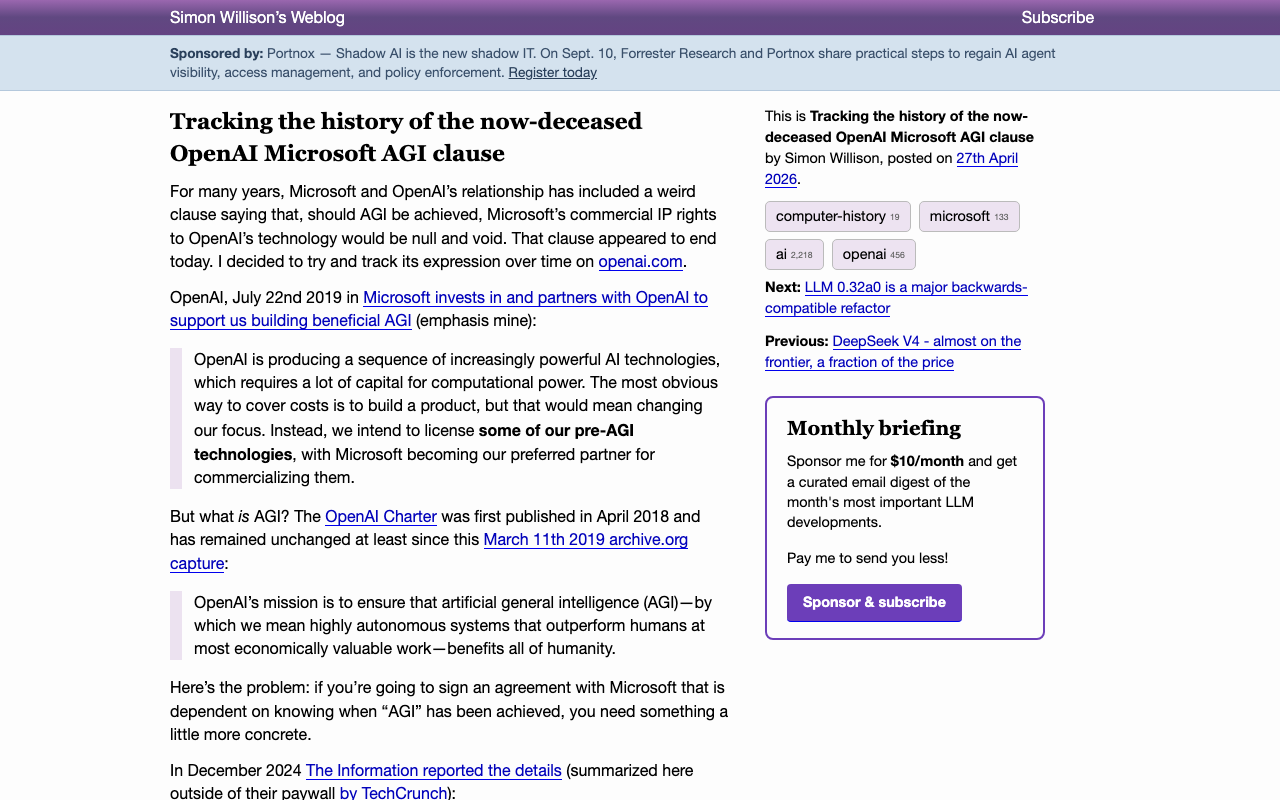Viewport: 1280px width, 800px height.
Task: Click the blockquote starting 'OpenAI's mission is'
Action: pyautogui.click(x=449, y=625)
